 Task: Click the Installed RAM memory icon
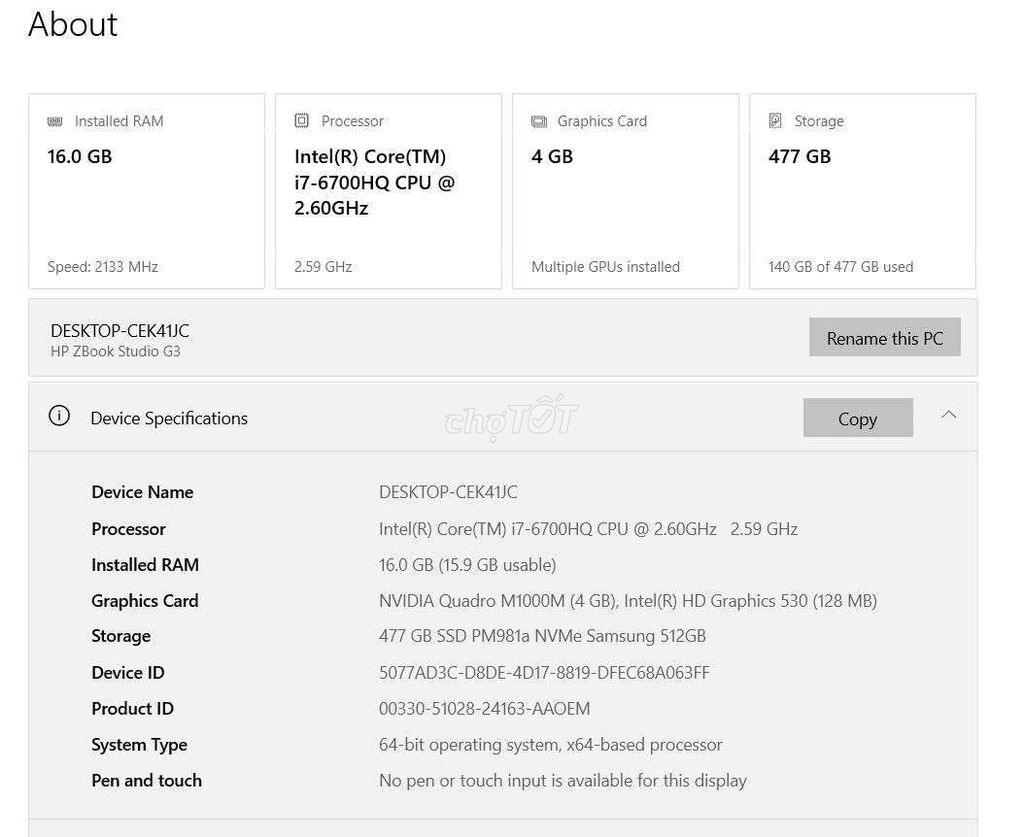[54, 120]
